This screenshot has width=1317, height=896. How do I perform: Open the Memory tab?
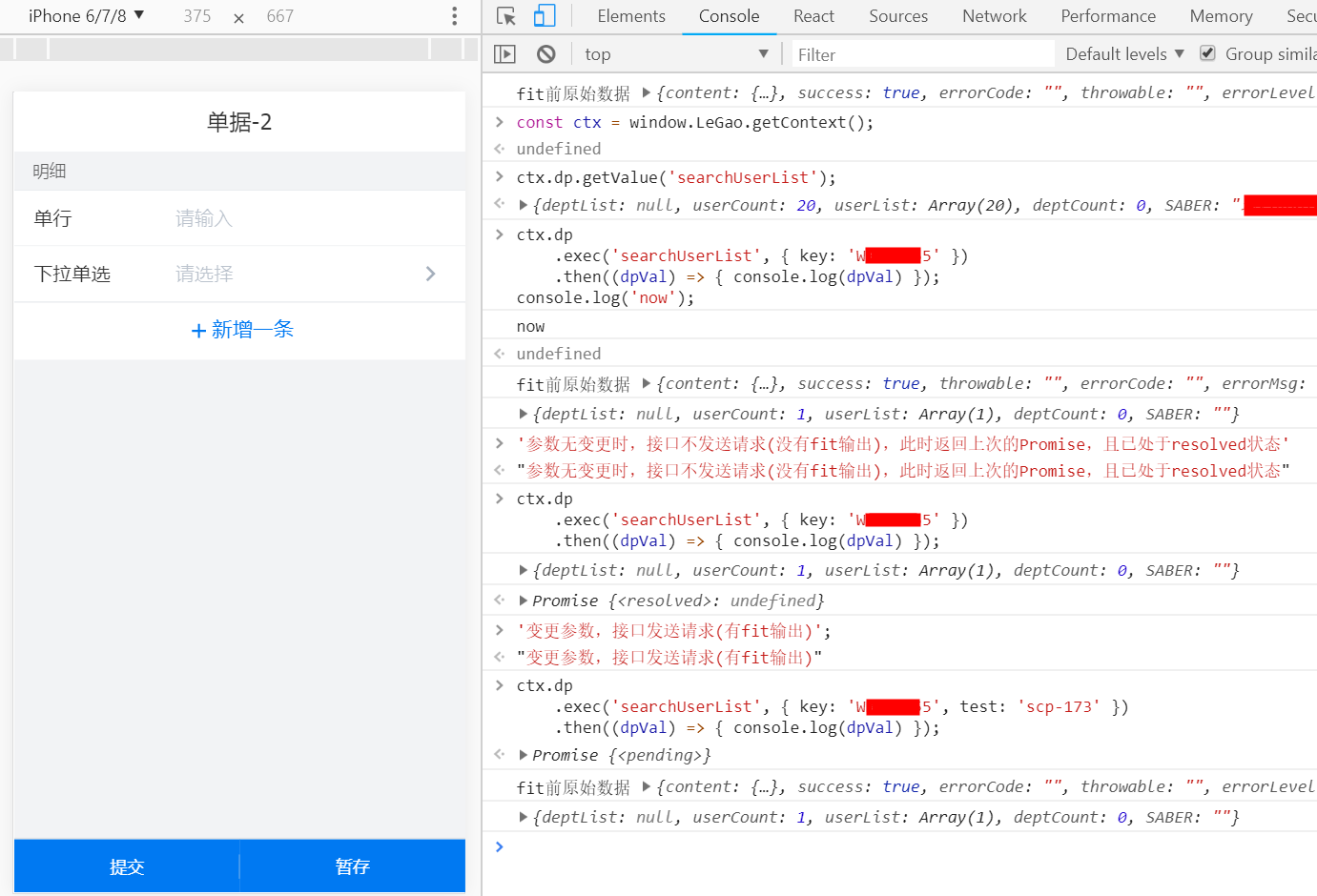1221,16
